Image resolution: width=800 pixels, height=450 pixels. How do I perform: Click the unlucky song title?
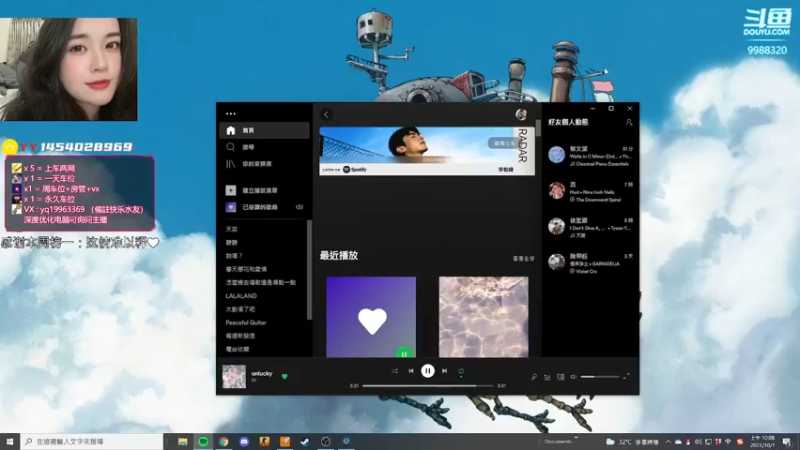[x=262, y=373]
